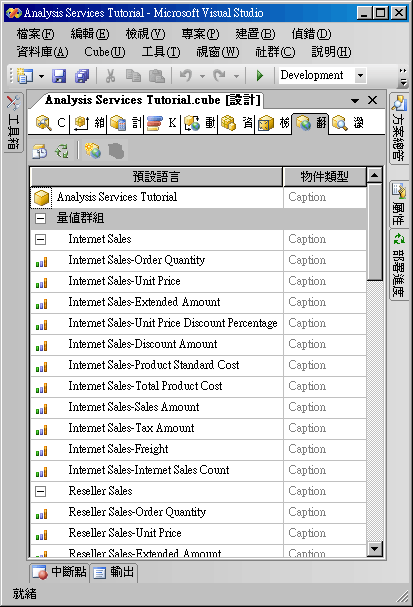This screenshot has height=607, width=413.
Task: Click the 物件類型 column header
Action: [x=324, y=177]
